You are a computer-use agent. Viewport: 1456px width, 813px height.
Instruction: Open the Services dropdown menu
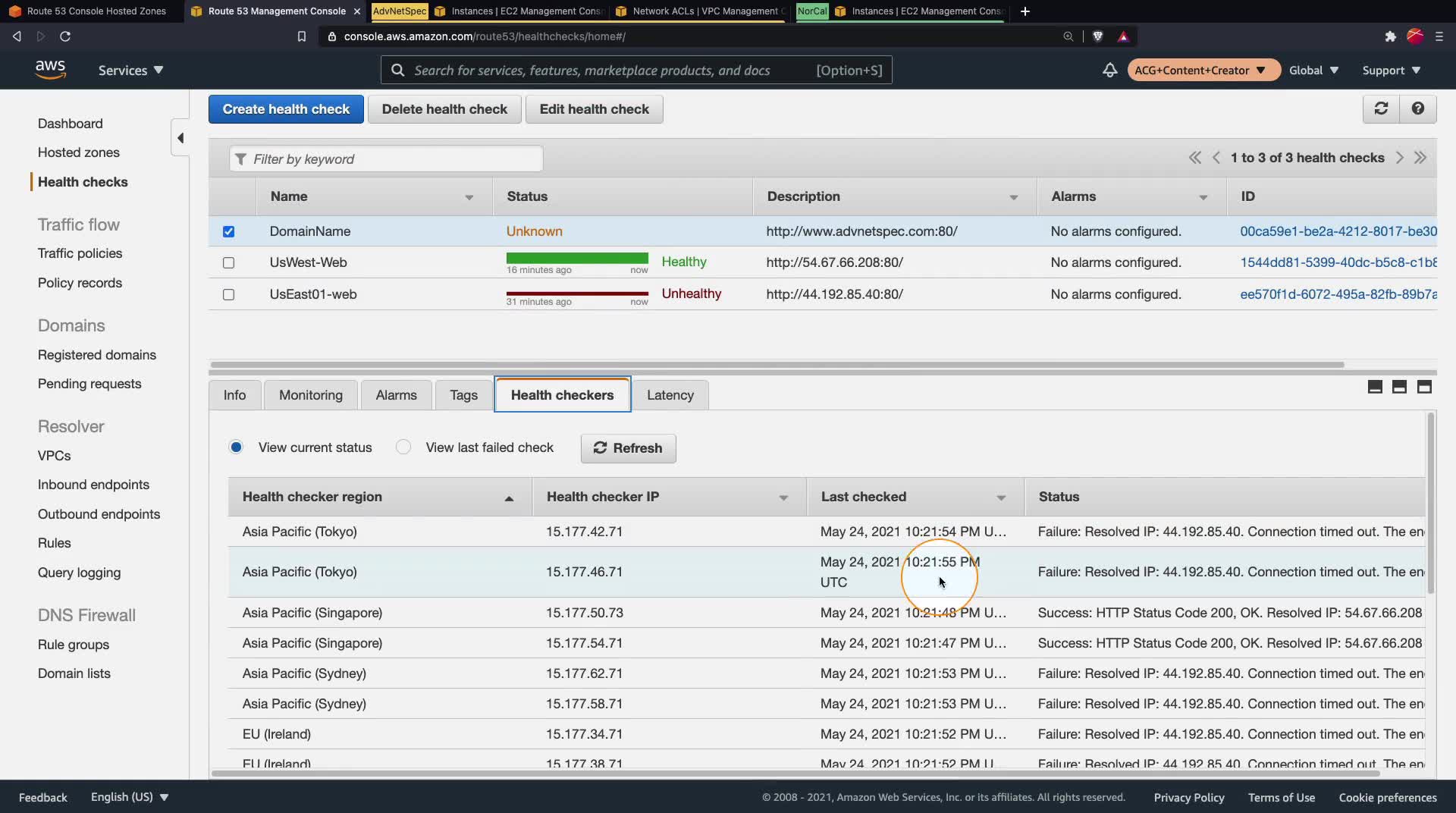tap(130, 70)
